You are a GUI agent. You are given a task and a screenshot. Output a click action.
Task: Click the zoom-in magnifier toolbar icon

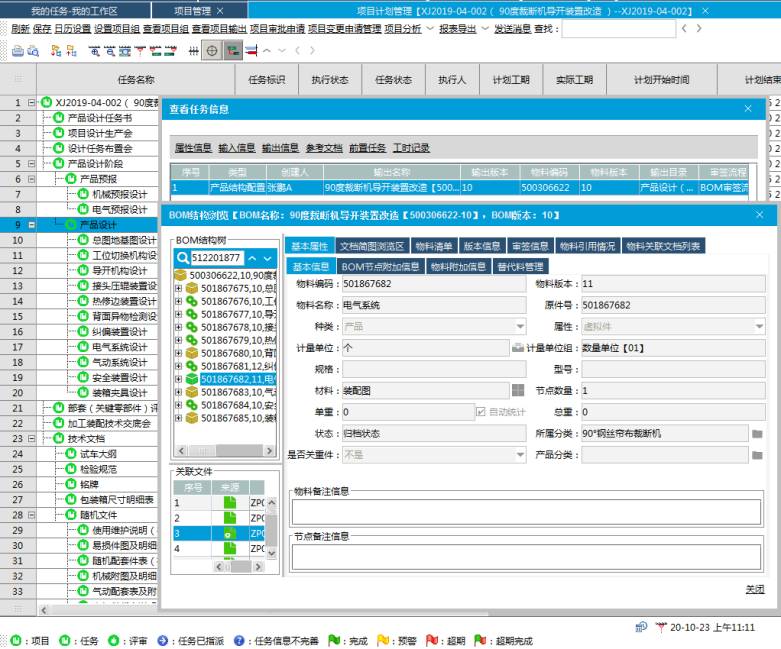coord(95,50)
